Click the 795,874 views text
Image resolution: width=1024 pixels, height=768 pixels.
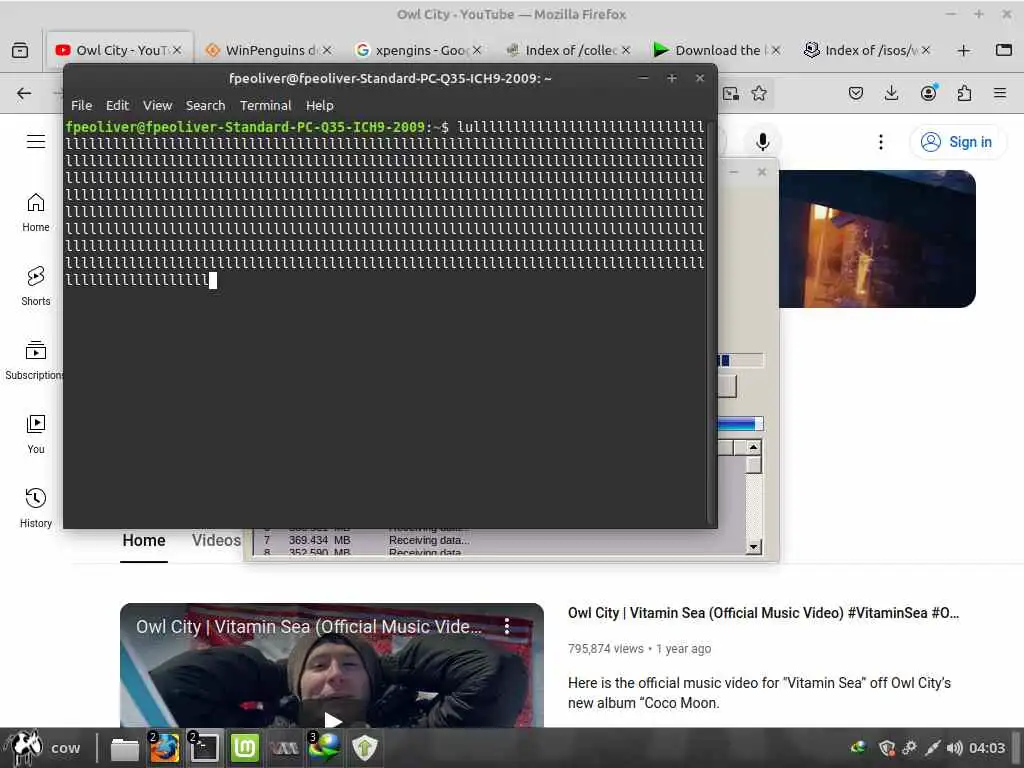[605, 649]
